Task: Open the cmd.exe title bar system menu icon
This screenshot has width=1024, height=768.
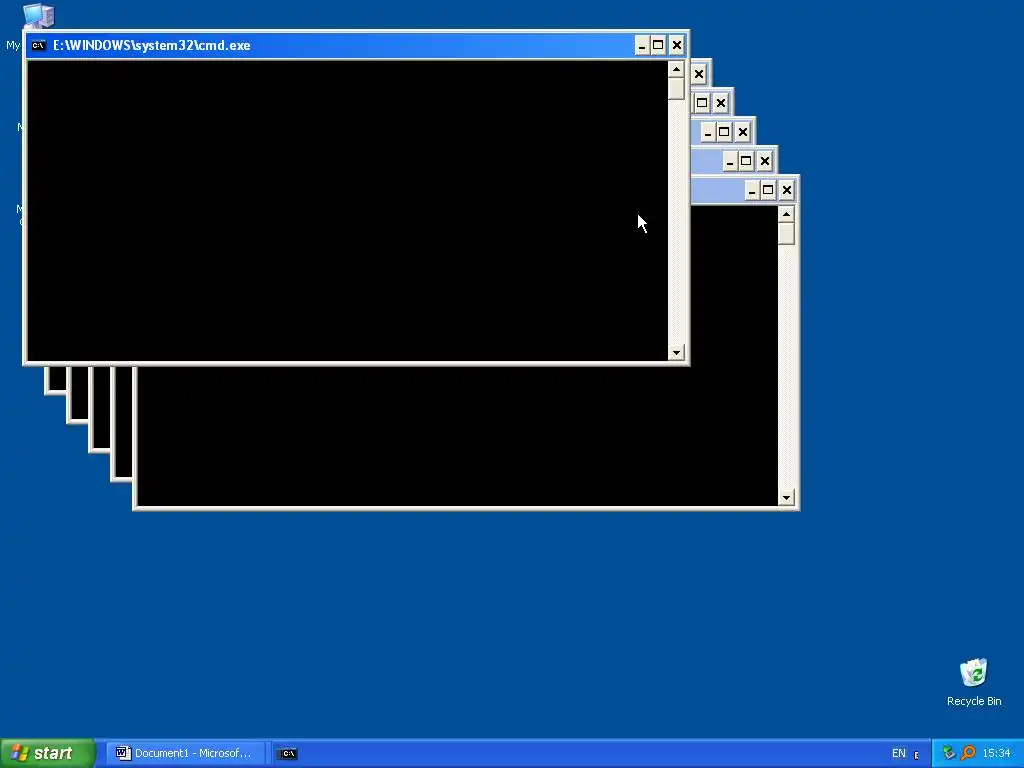Action: pyautogui.click(x=39, y=45)
